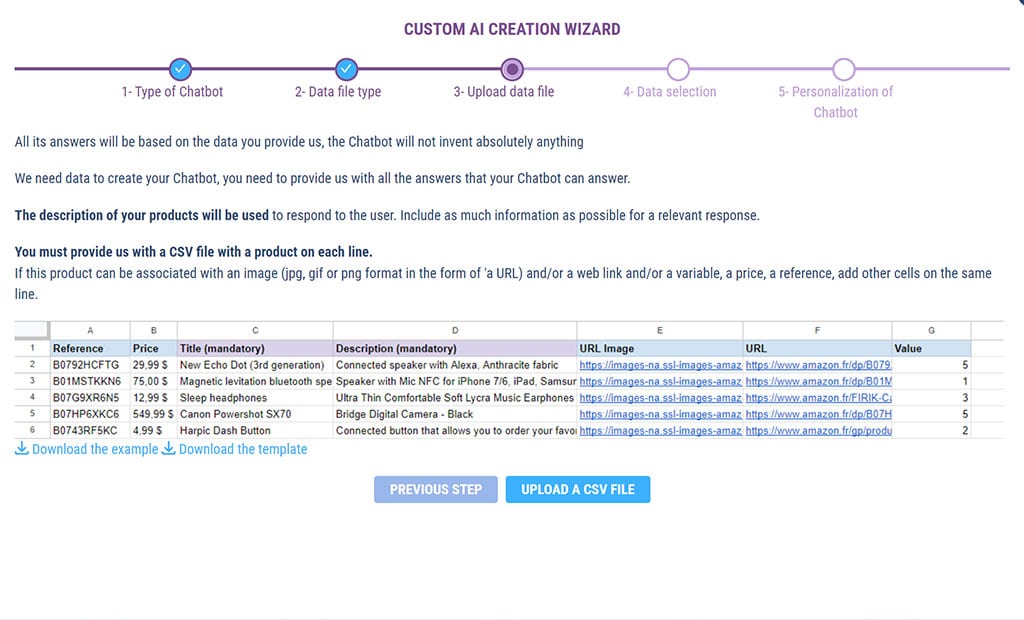
Task: Select the active step 3 circle marker
Action: 512,69
